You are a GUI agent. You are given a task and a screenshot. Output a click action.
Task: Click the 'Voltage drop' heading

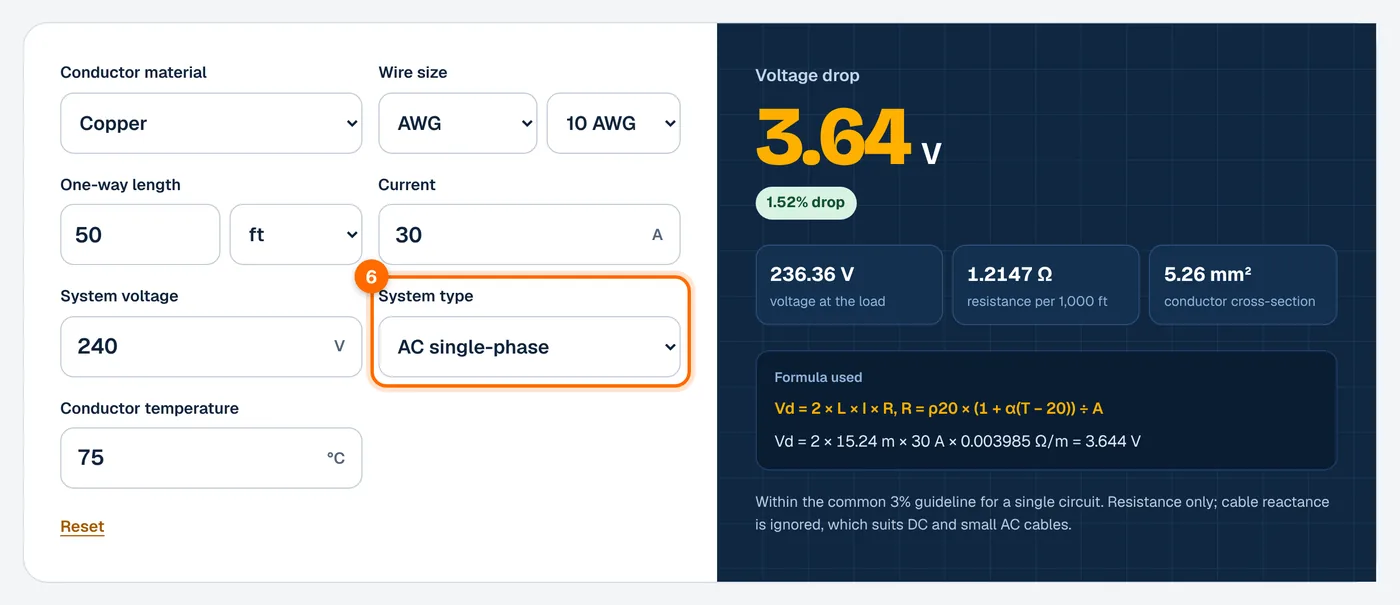point(807,75)
